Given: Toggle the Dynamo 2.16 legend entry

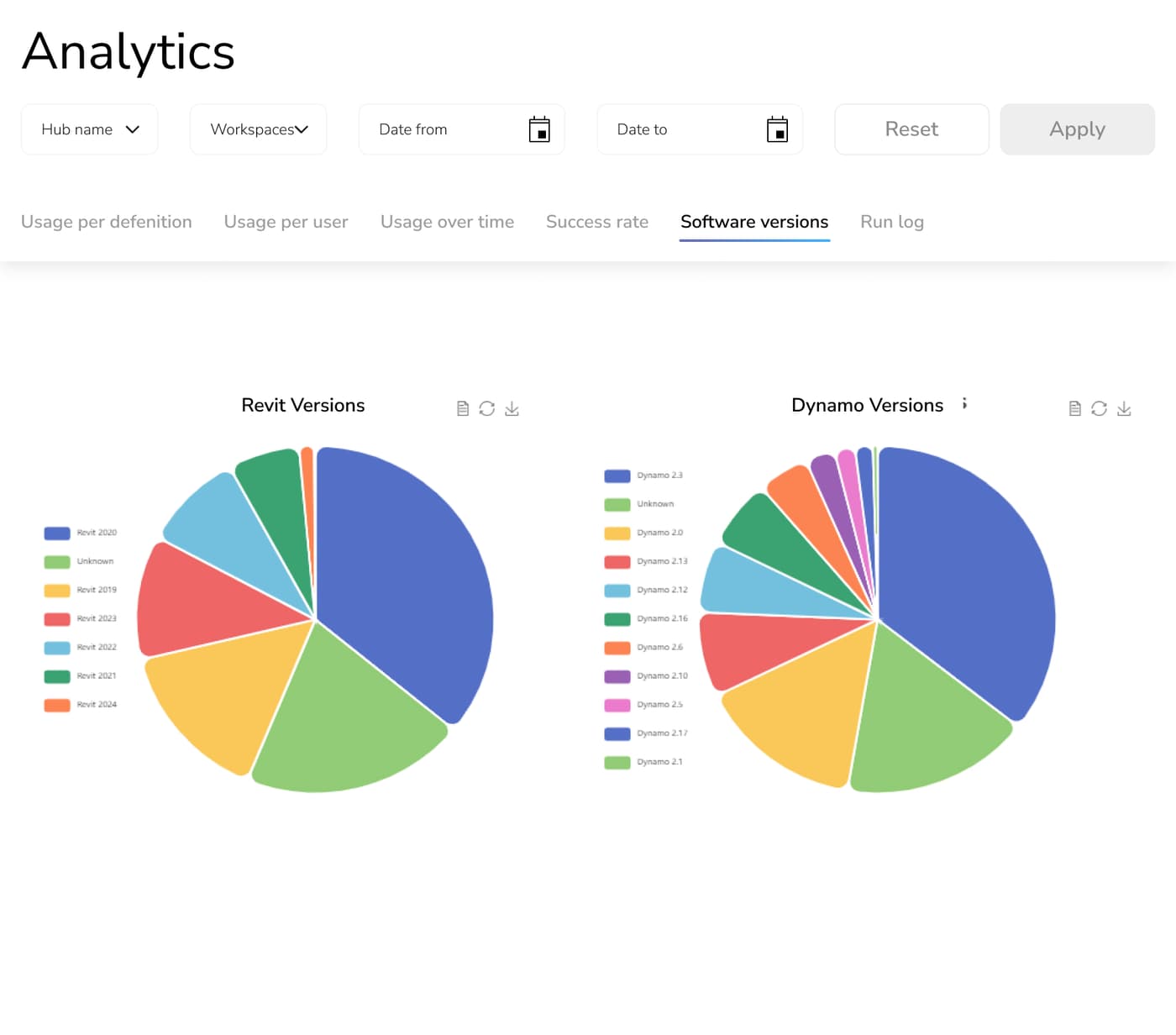Looking at the screenshot, I should pyautogui.click(x=646, y=618).
